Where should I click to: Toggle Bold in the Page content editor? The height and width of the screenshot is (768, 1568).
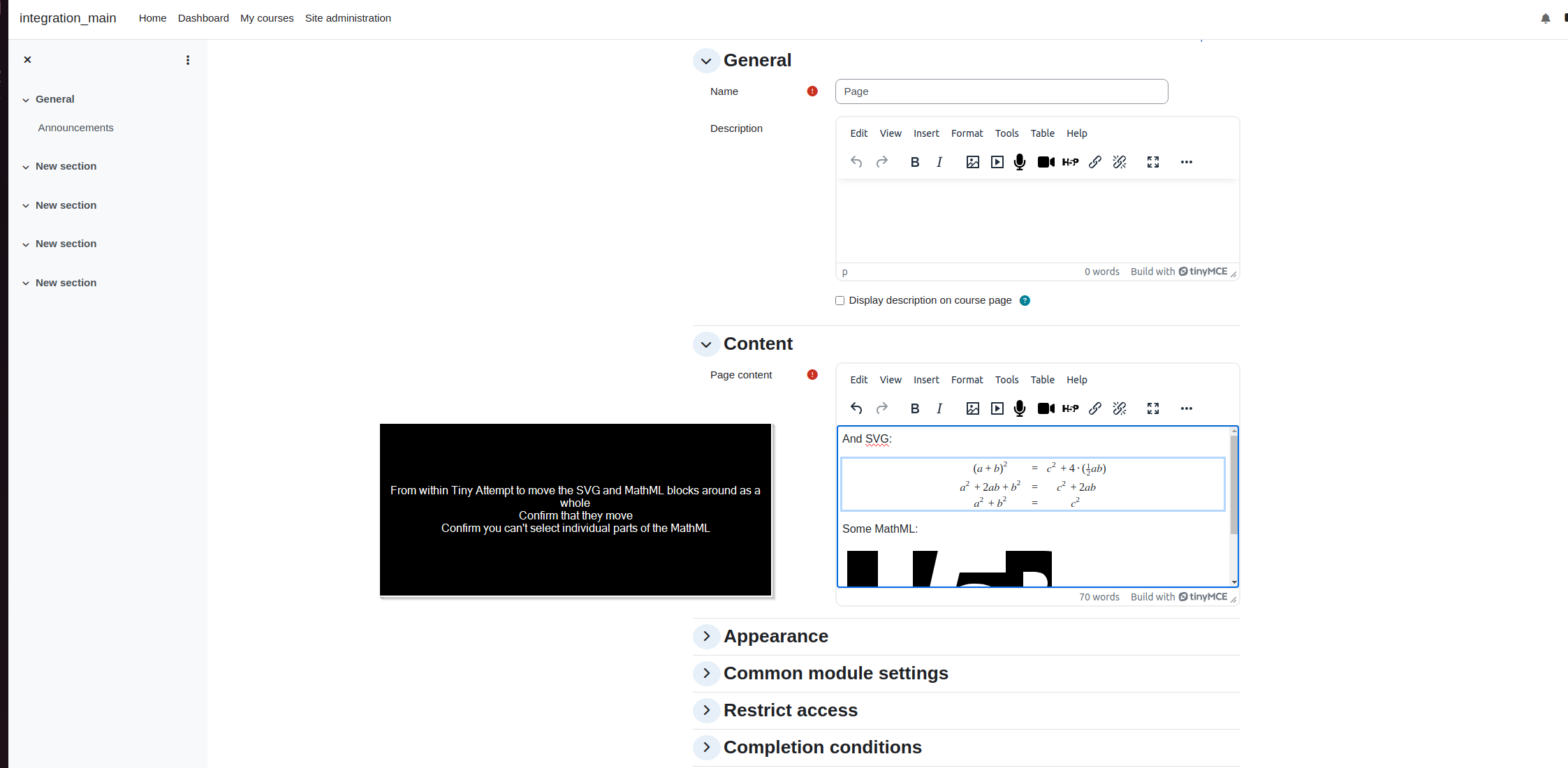(x=915, y=408)
